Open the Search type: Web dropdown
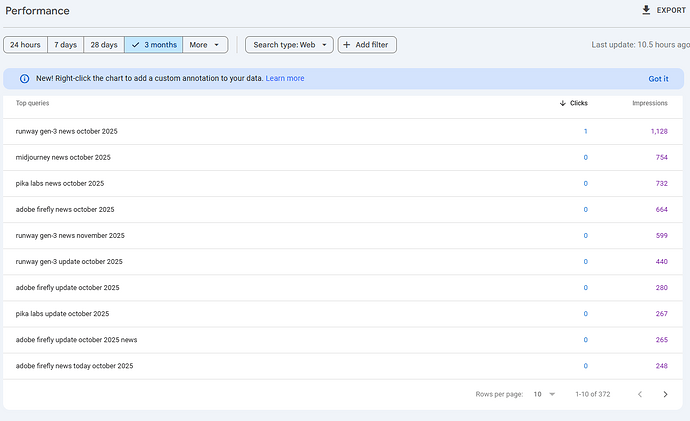 tap(290, 45)
